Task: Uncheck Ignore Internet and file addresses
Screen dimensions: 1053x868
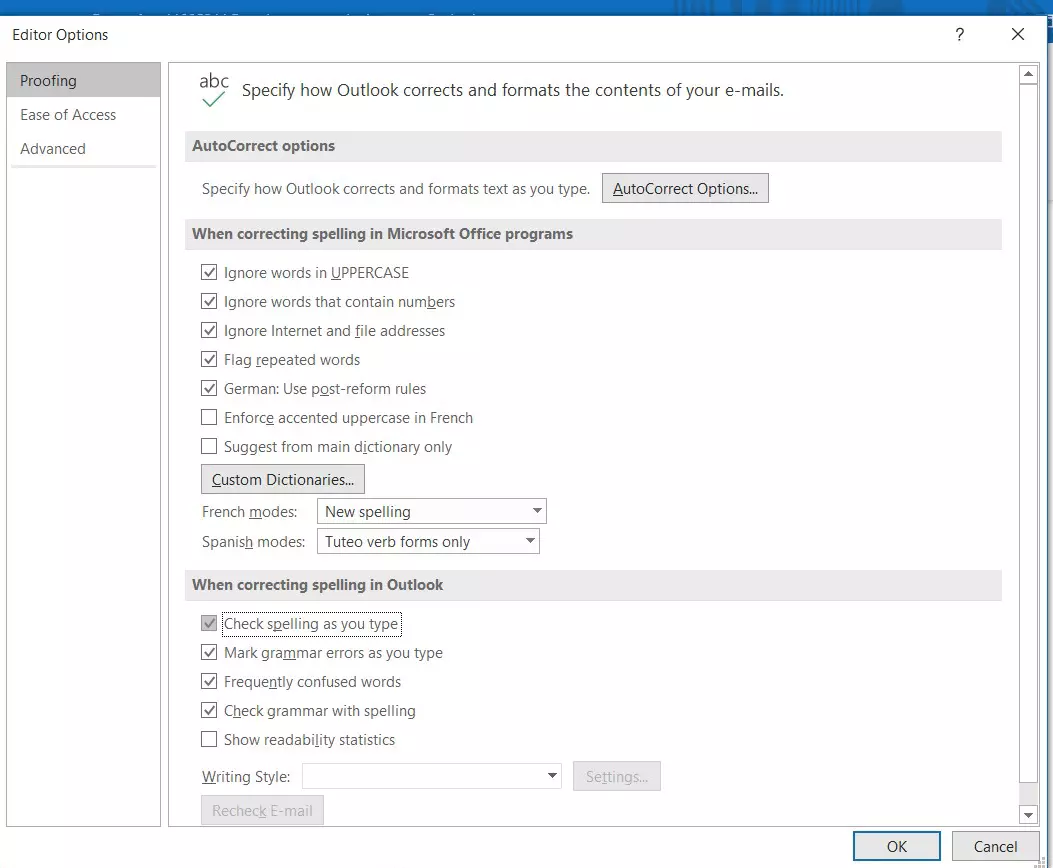Action: (209, 330)
